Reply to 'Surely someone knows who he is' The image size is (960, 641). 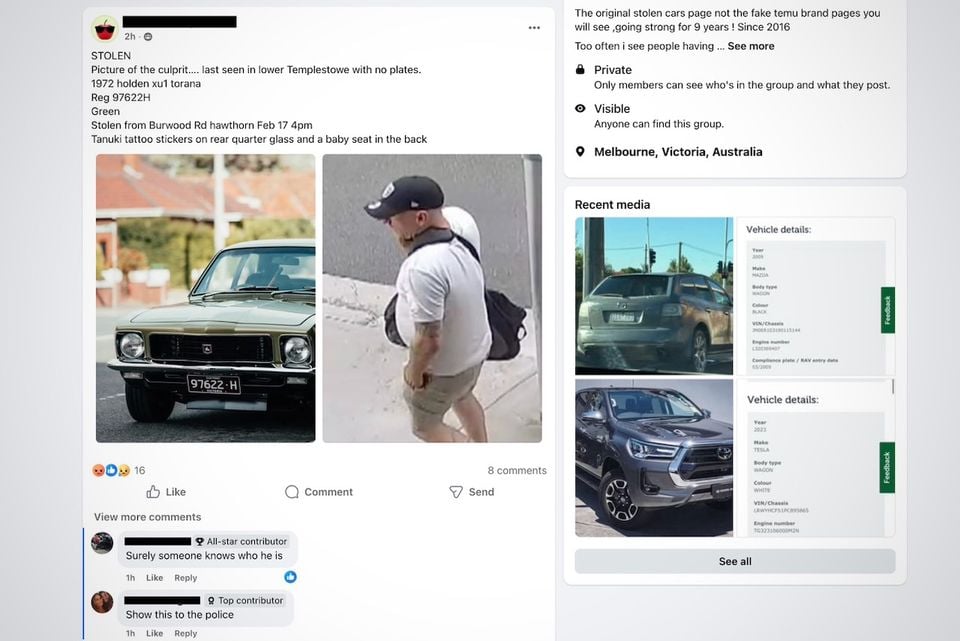(186, 577)
